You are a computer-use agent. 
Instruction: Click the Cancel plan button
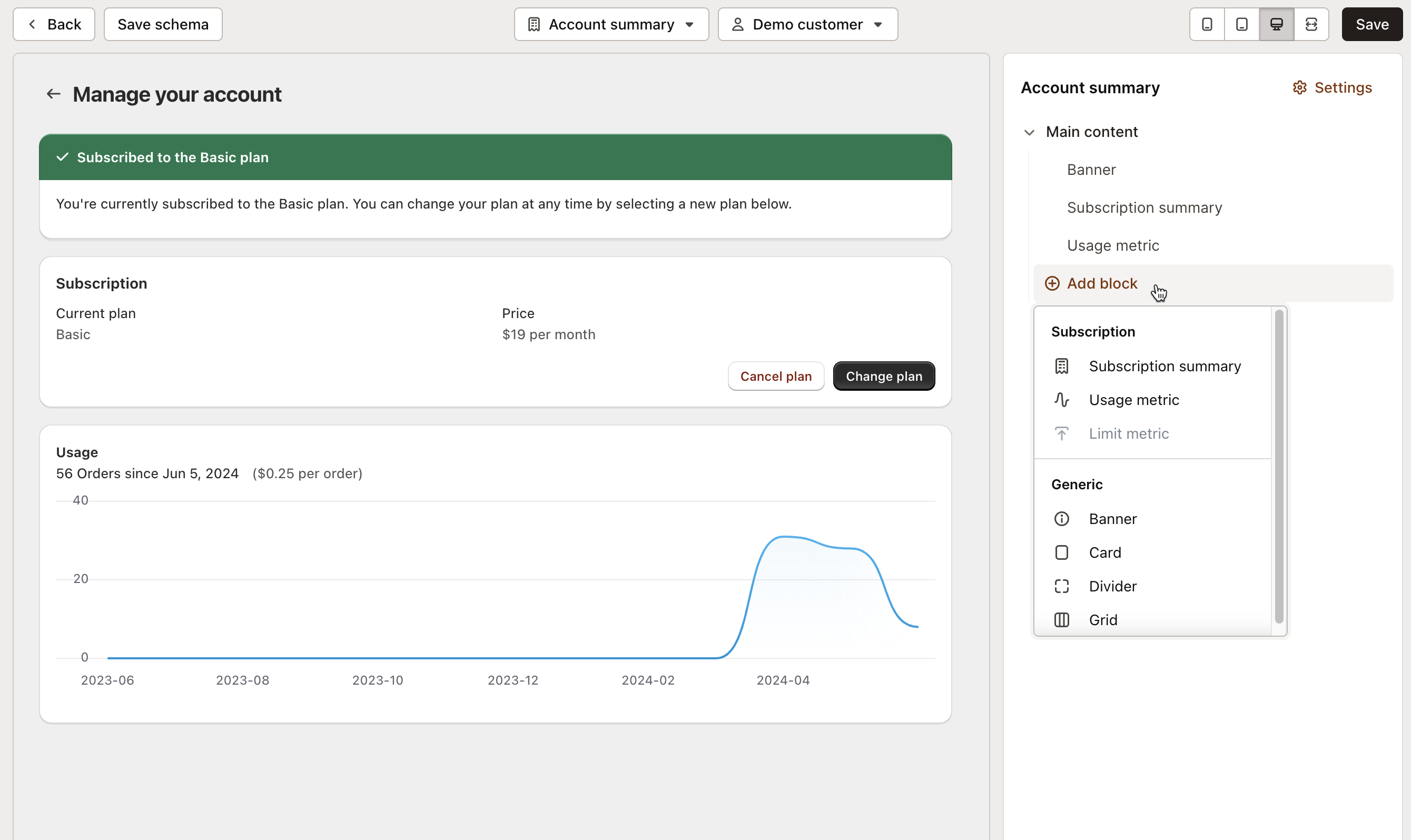click(x=775, y=375)
